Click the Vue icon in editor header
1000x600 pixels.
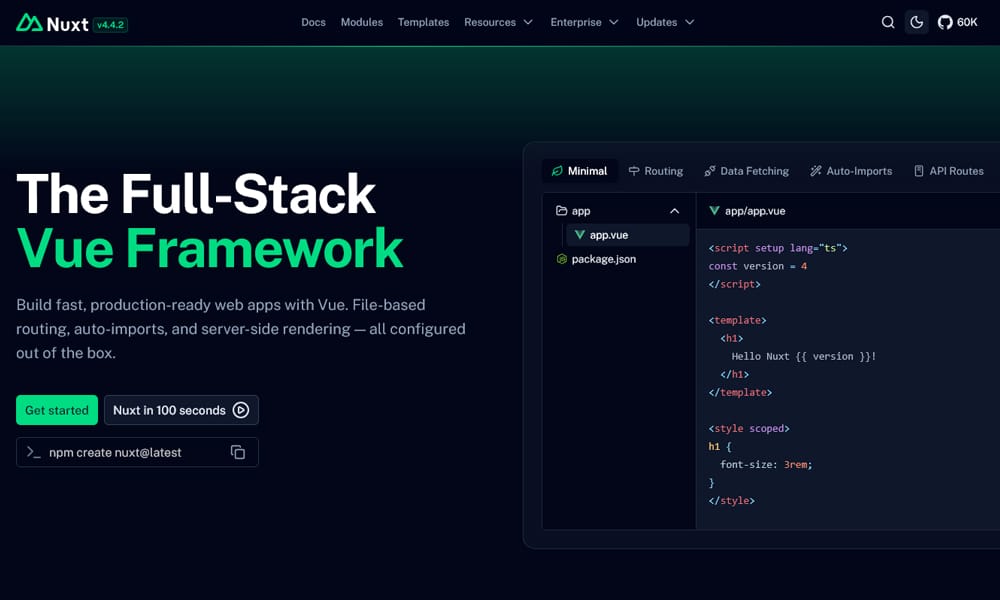click(714, 210)
